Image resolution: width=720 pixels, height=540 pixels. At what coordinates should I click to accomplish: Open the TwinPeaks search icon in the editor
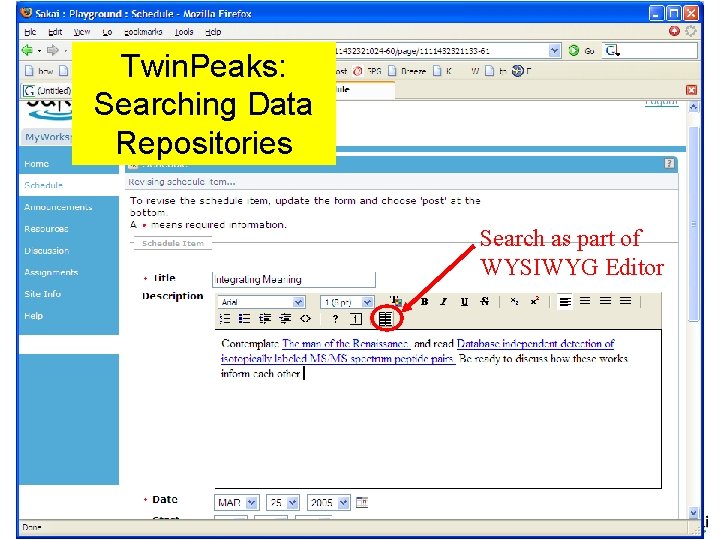(385, 318)
